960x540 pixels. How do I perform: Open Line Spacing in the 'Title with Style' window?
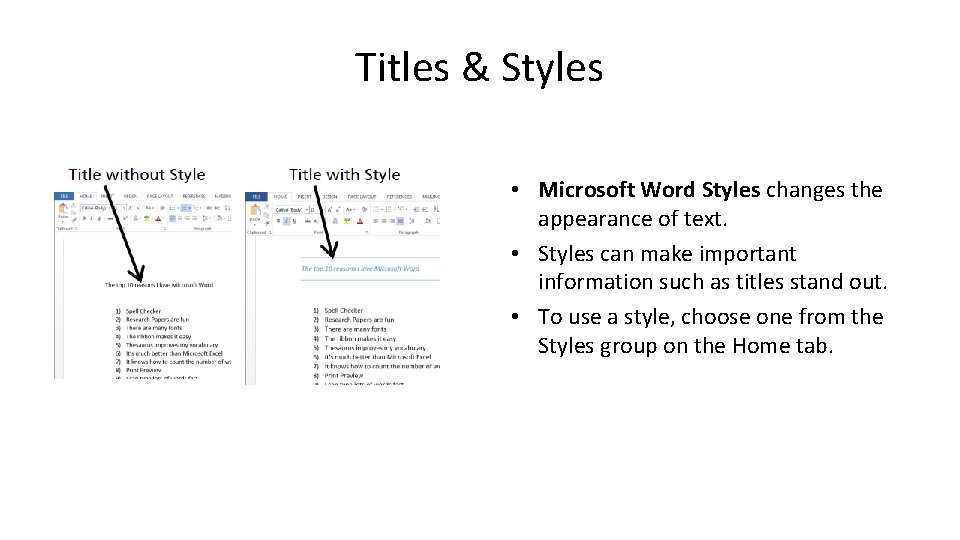pos(411,221)
